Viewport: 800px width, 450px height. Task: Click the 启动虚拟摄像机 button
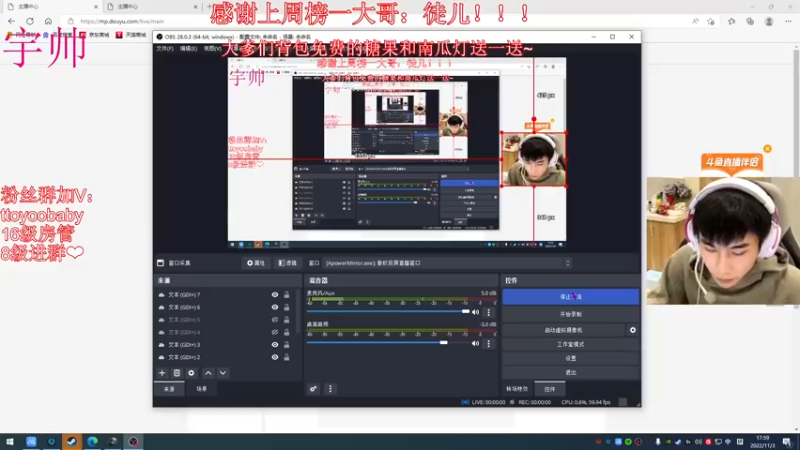tap(564, 330)
